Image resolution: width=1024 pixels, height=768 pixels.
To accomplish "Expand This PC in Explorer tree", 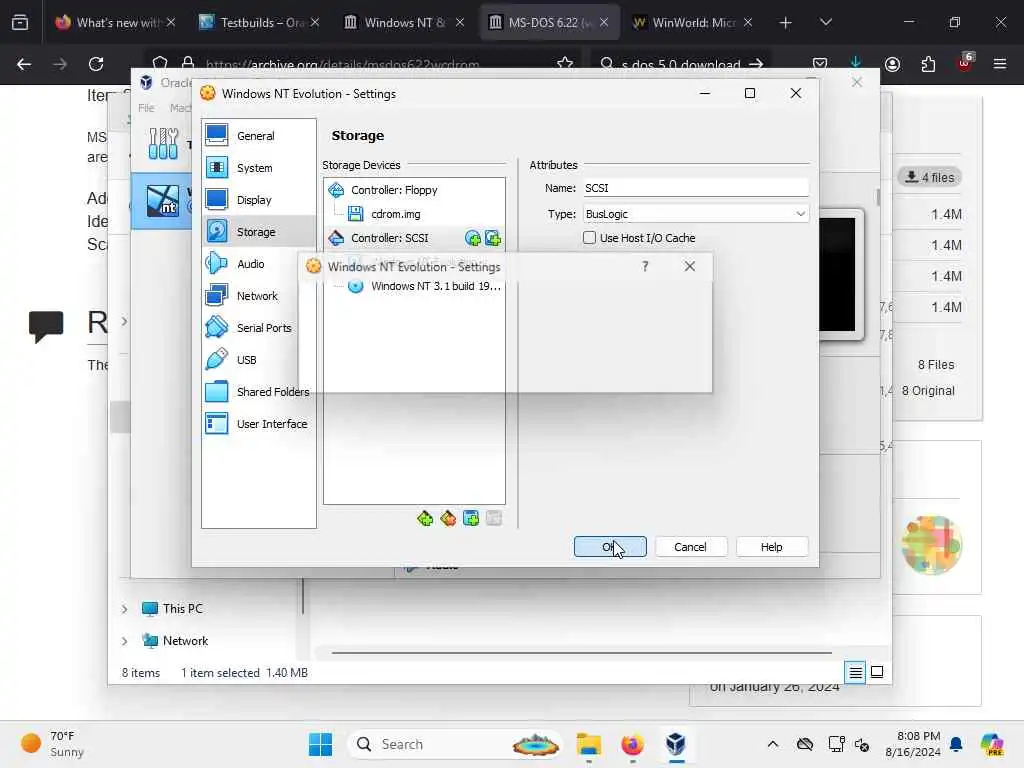I will click(x=124, y=609).
